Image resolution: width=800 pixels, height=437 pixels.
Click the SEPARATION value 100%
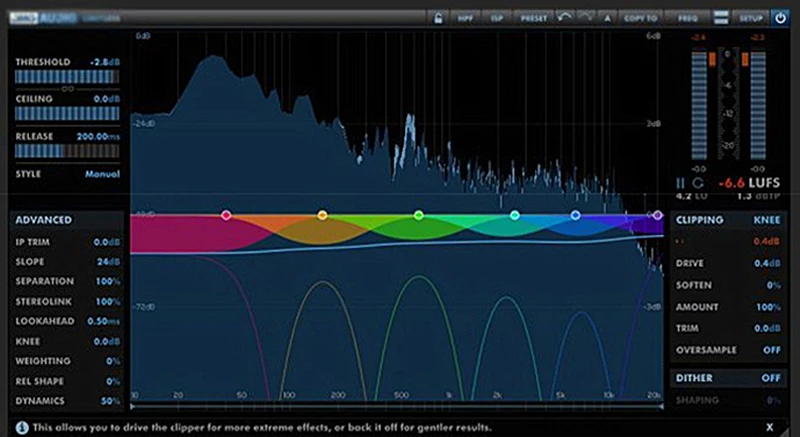[108, 281]
